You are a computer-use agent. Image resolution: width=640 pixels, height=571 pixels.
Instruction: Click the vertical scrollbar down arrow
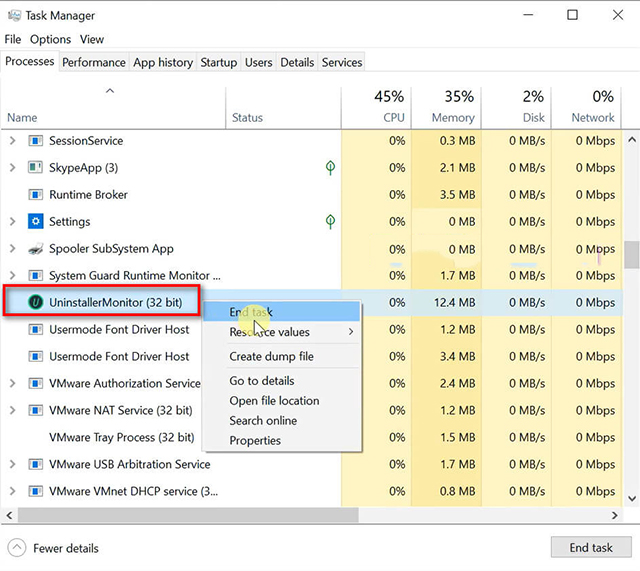[632, 498]
